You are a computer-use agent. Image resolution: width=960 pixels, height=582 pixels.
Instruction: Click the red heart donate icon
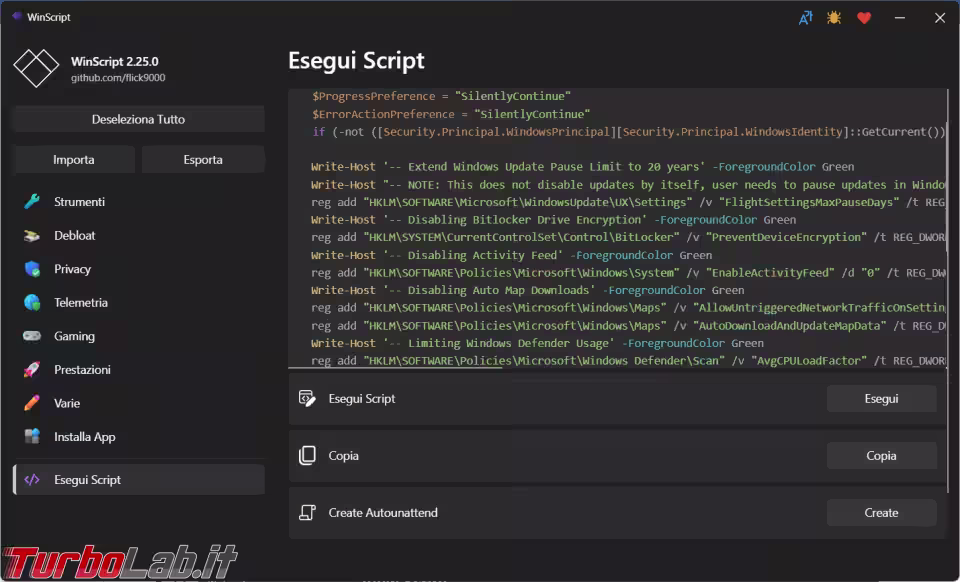[x=864, y=18]
